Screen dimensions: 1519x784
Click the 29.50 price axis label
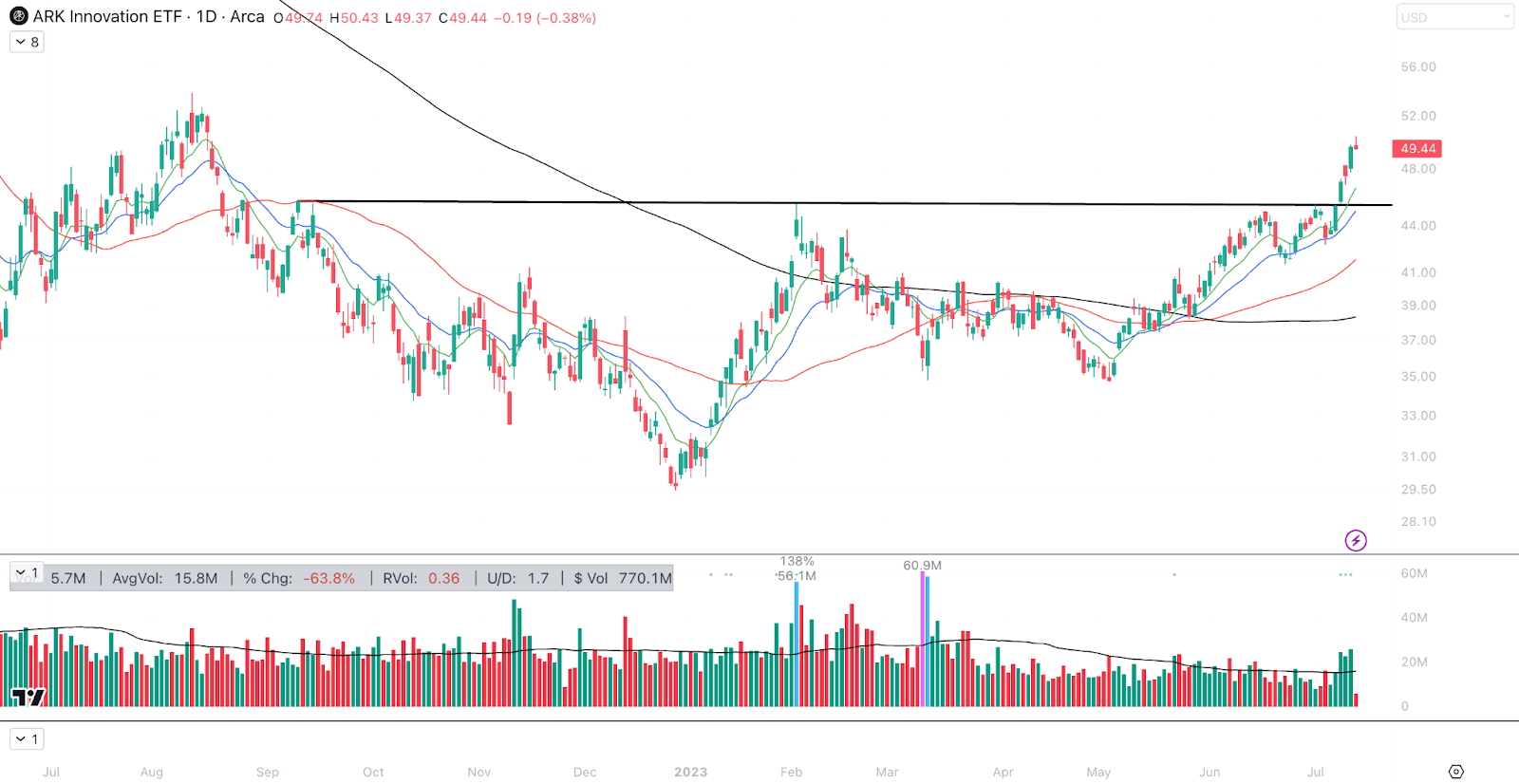[x=1418, y=490]
